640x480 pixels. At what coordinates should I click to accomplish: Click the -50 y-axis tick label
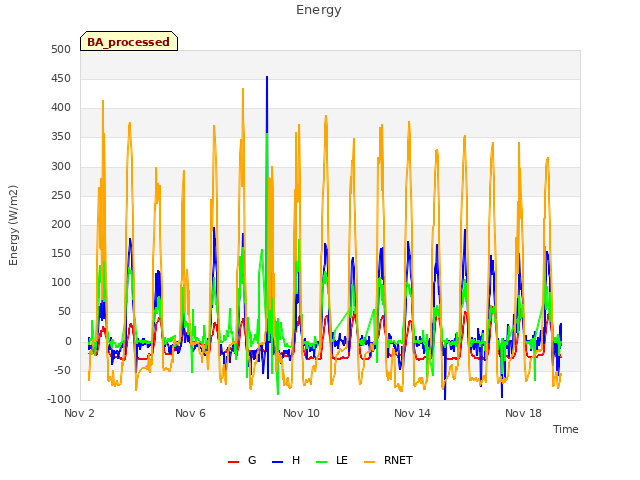[x=62, y=371]
